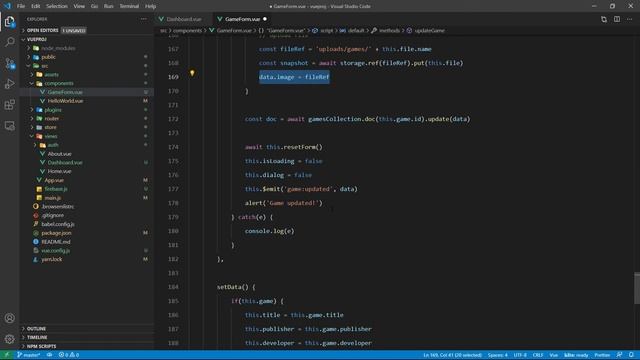Switch to the Dashboard.vue tab
Screen dimensions: 640x360
[184, 19]
